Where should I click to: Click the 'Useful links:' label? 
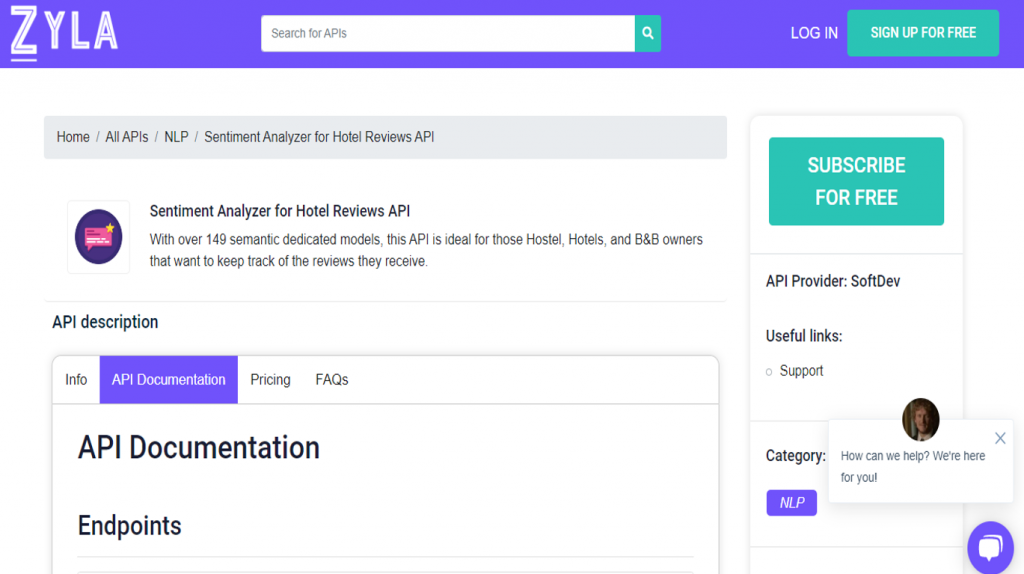(804, 336)
